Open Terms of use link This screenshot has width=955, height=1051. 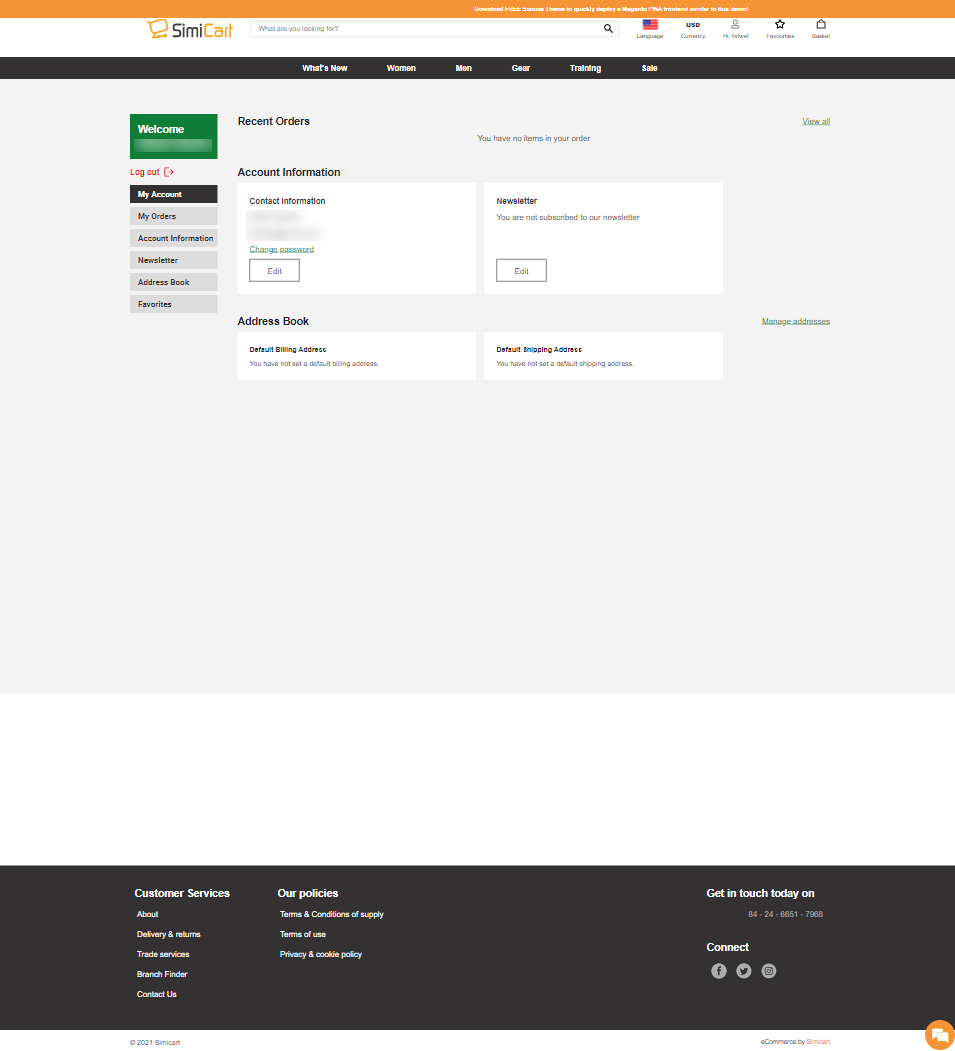coord(303,934)
